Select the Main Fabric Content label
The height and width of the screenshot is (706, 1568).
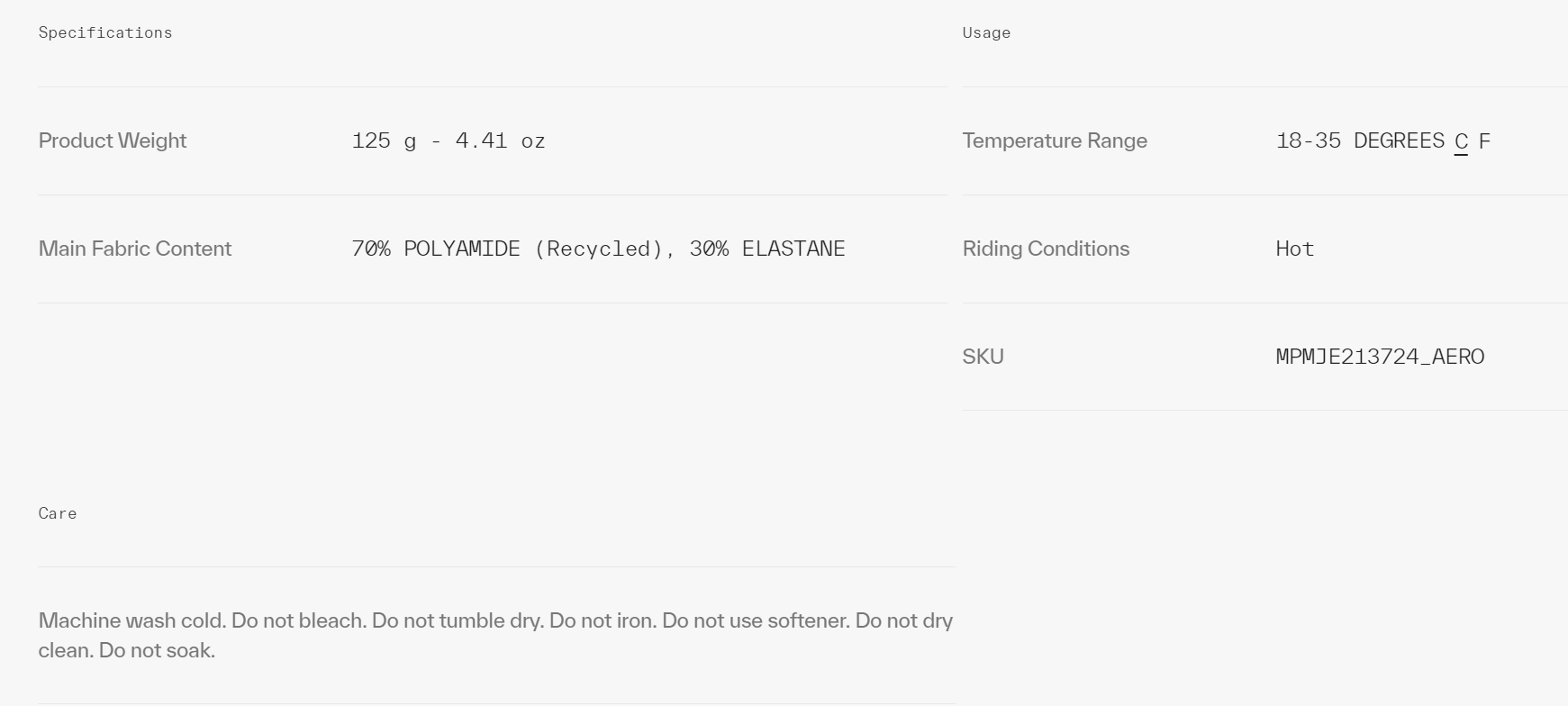135,249
